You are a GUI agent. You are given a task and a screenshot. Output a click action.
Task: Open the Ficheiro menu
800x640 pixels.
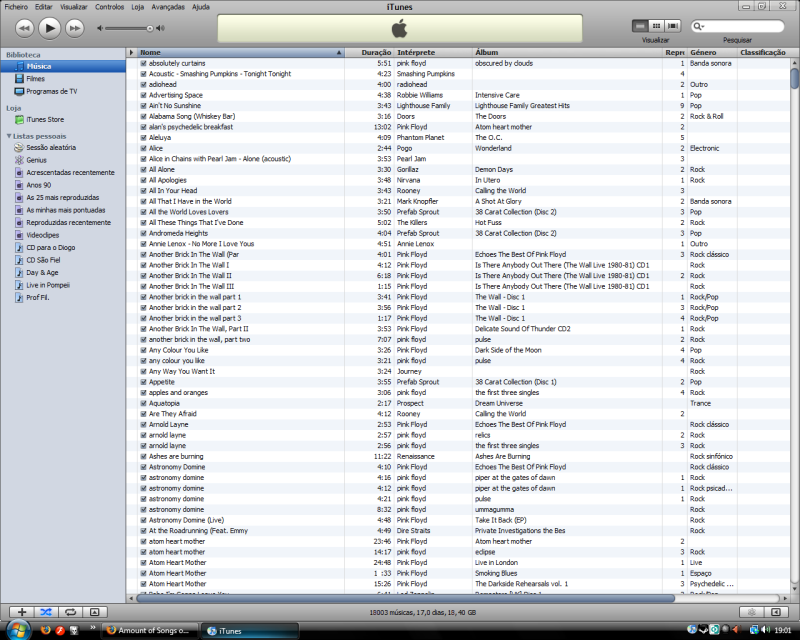coord(16,7)
